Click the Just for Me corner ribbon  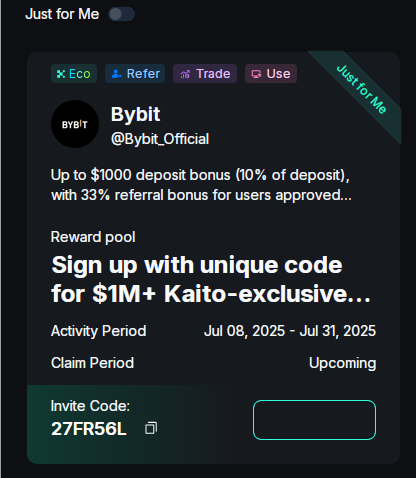362,89
